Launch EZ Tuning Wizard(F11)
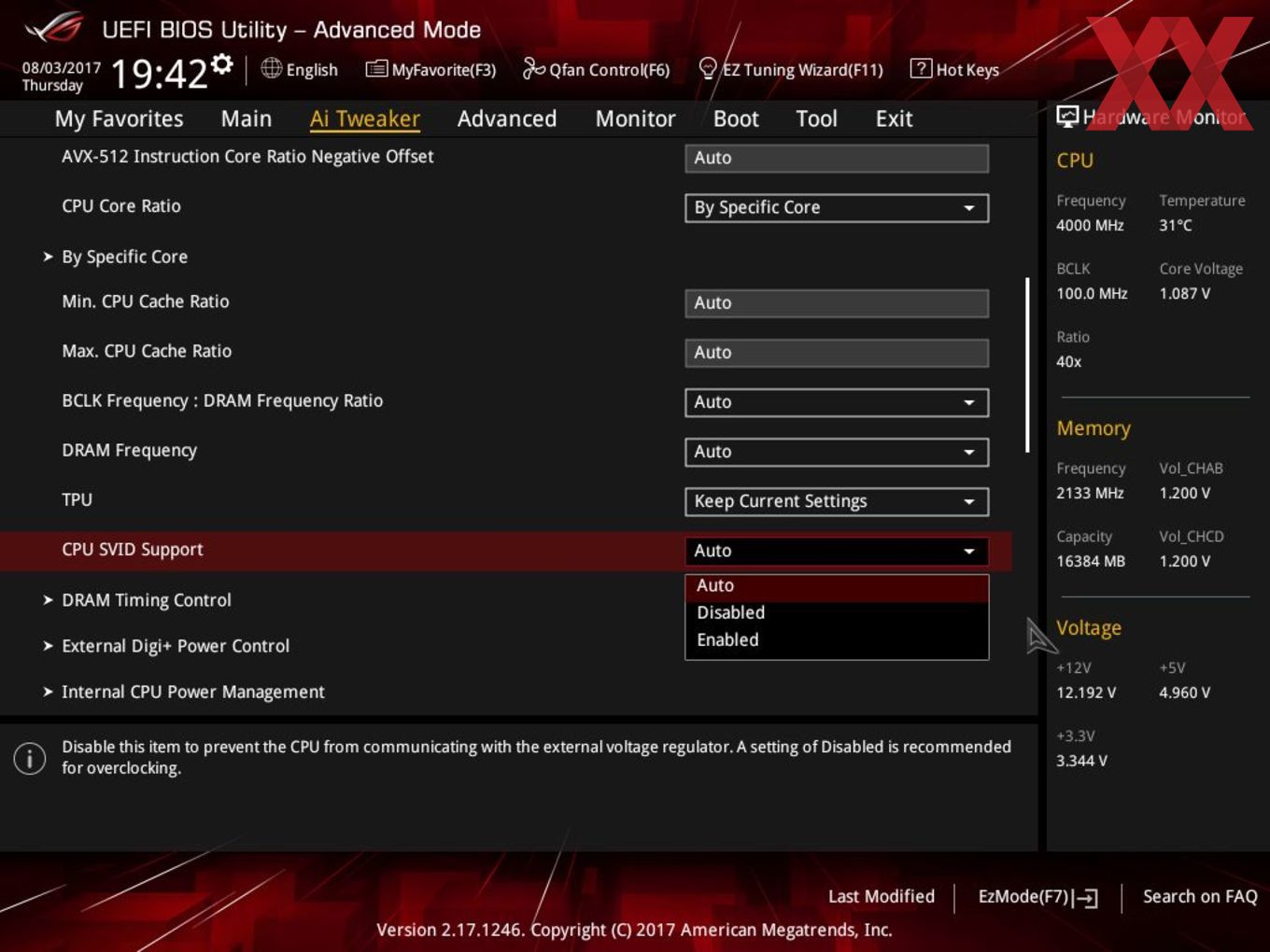Image resolution: width=1270 pixels, height=952 pixels. point(791,69)
